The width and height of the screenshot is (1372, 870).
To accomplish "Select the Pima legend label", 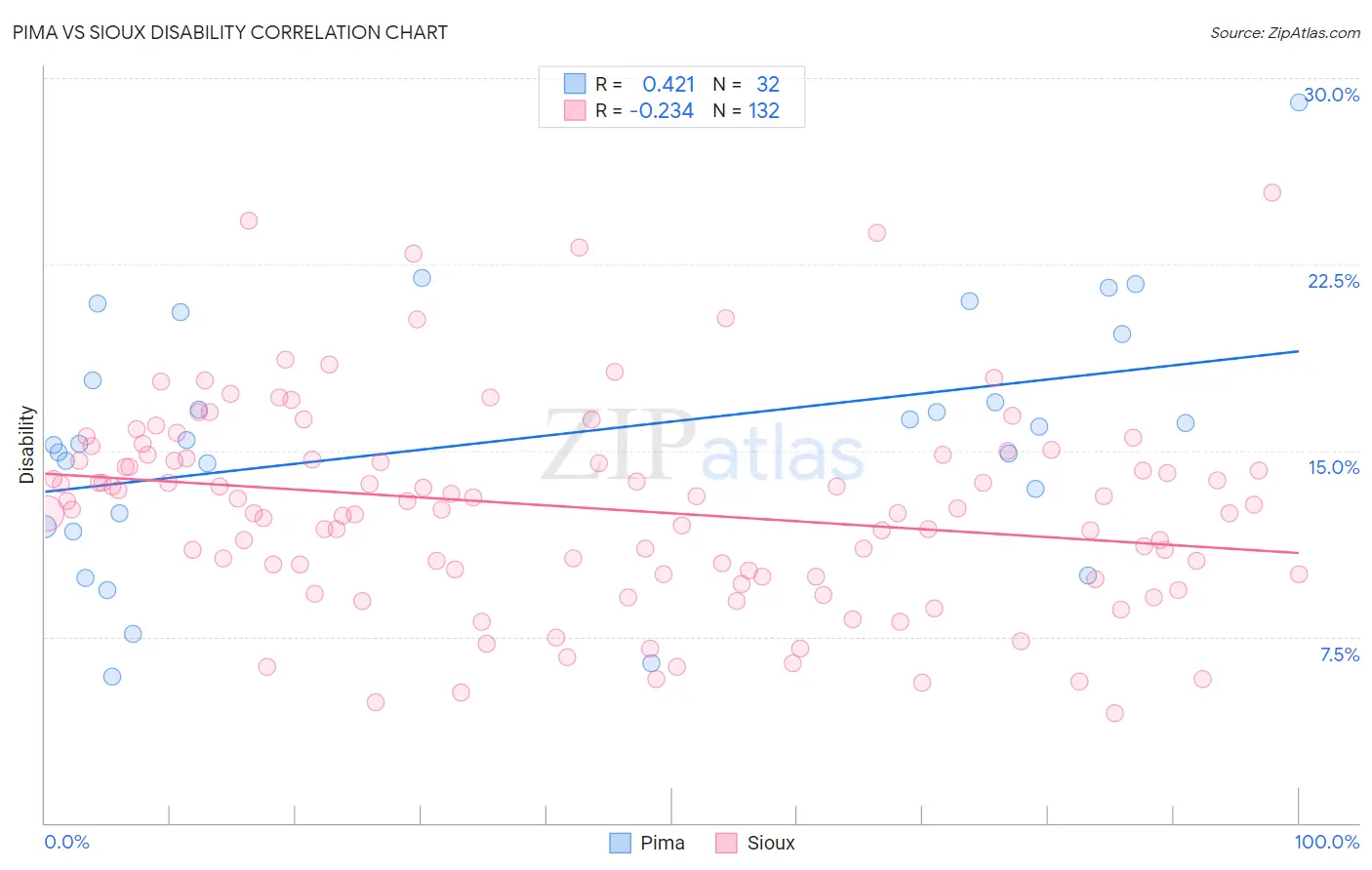I will [x=663, y=843].
